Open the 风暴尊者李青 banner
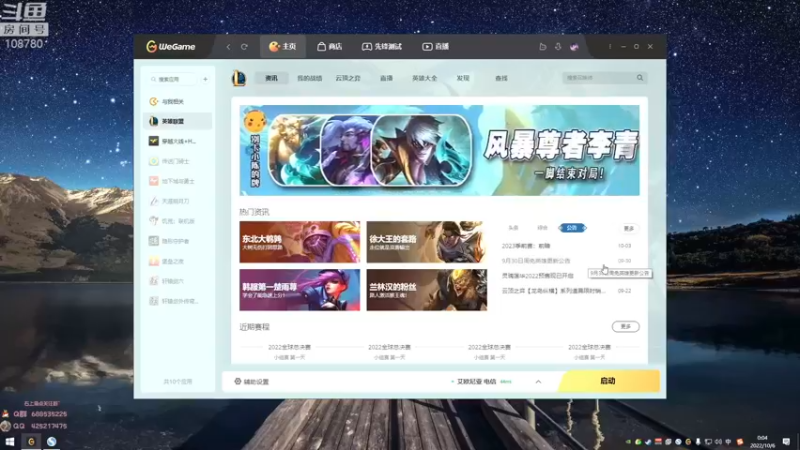 pos(439,151)
